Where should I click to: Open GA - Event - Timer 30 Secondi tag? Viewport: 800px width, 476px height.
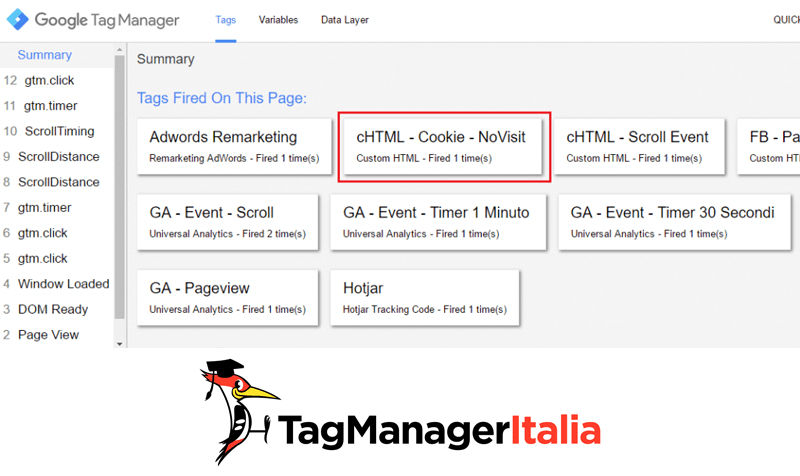[674, 222]
